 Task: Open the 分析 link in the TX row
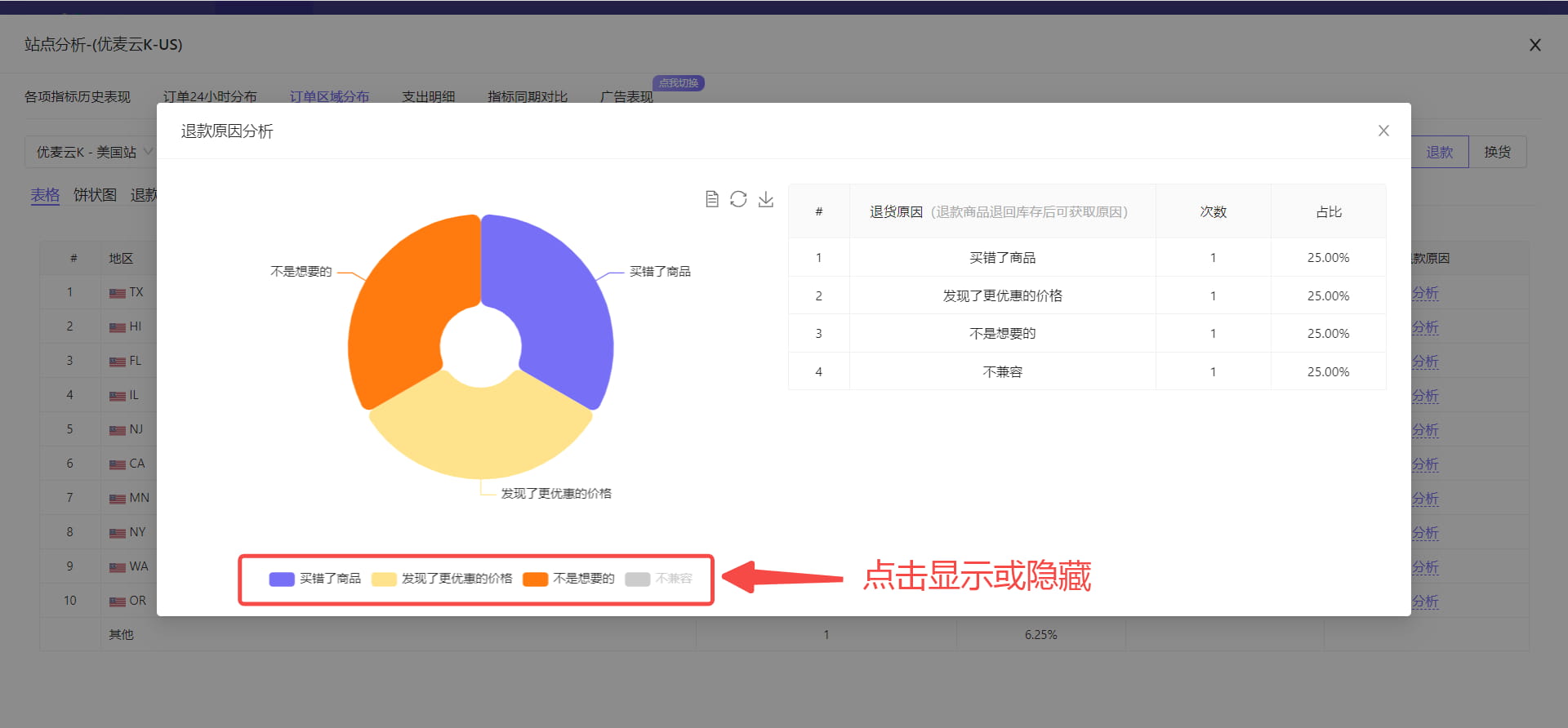(1425, 293)
